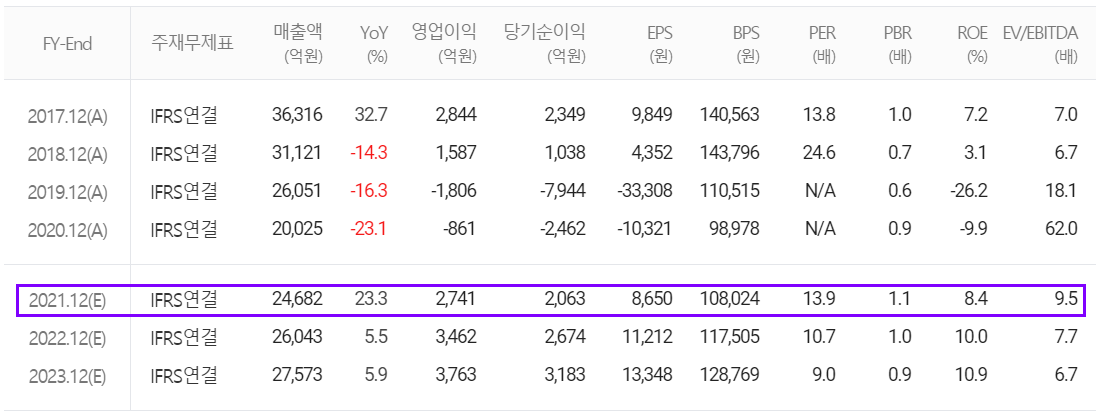Click the 당기순이익 (억원) column header
The width and height of the screenshot is (1102, 414).
[545, 44]
